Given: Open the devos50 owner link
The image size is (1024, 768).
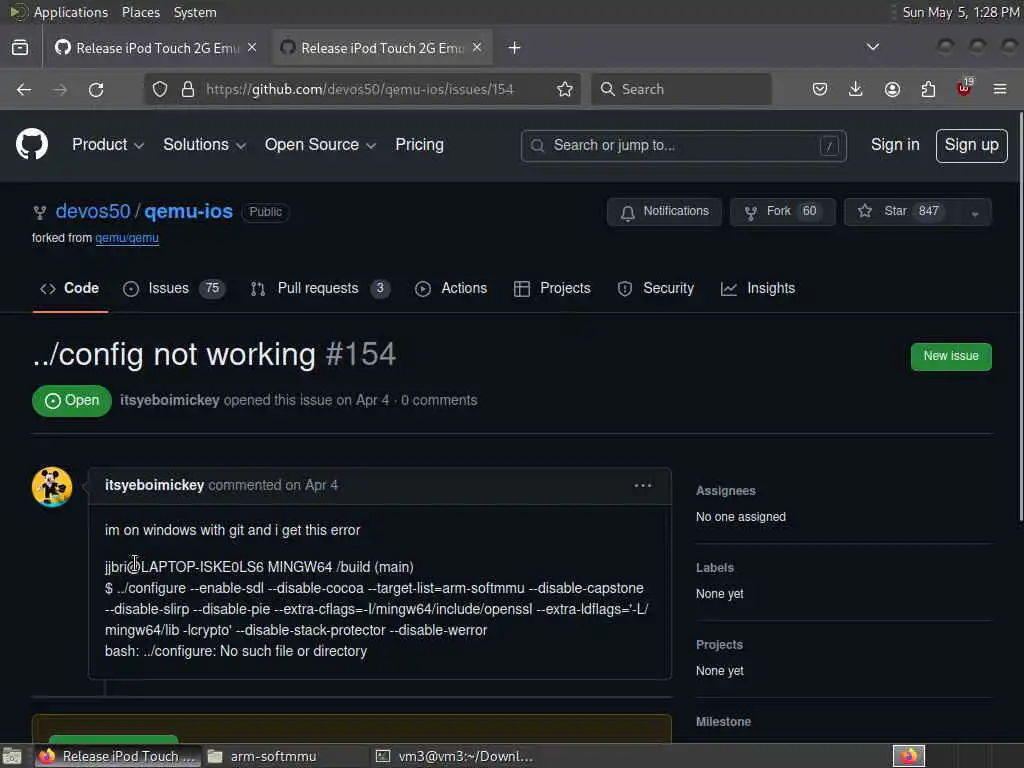Looking at the screenshot, I should coord(93,212).
